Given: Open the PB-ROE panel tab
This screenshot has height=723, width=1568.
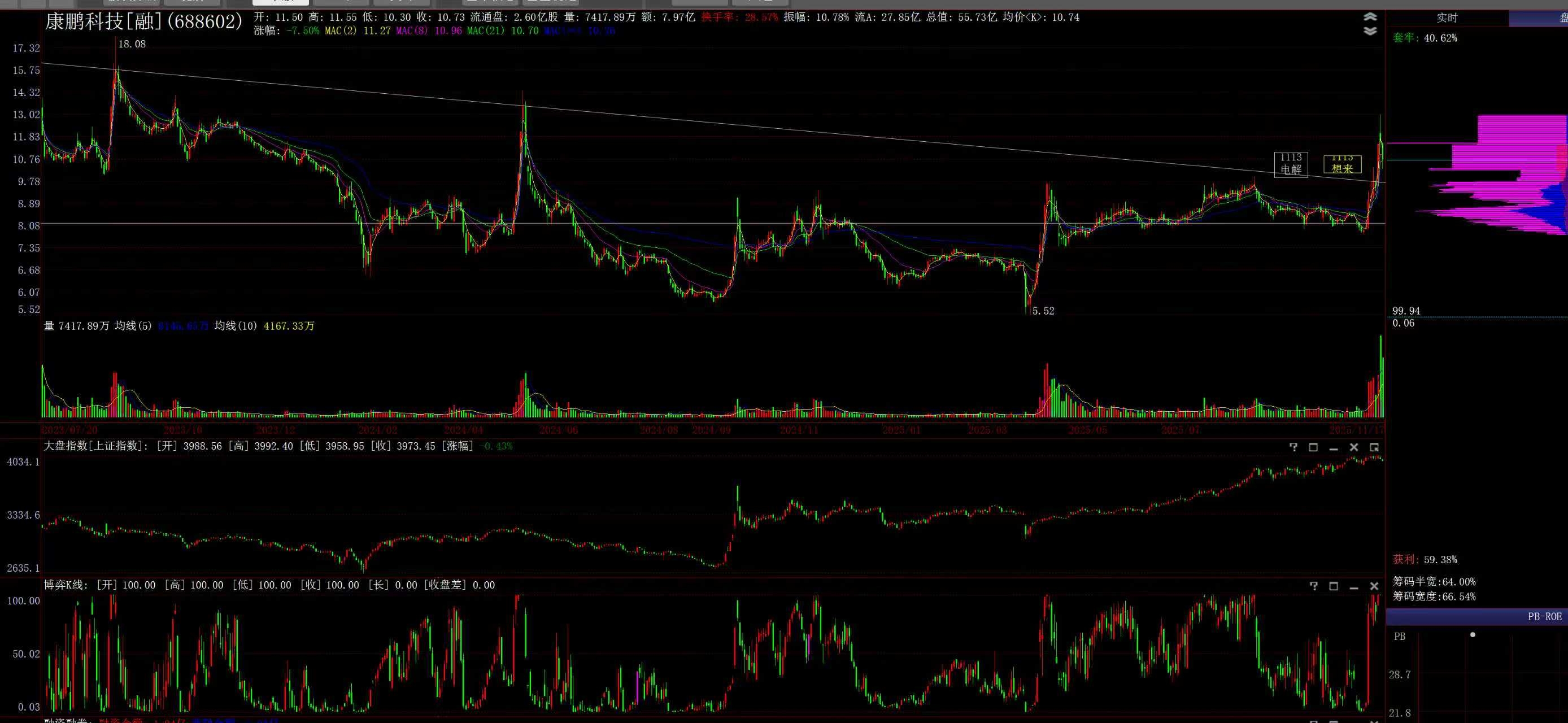Looking at the screenshot, I should coord(1544,616).
